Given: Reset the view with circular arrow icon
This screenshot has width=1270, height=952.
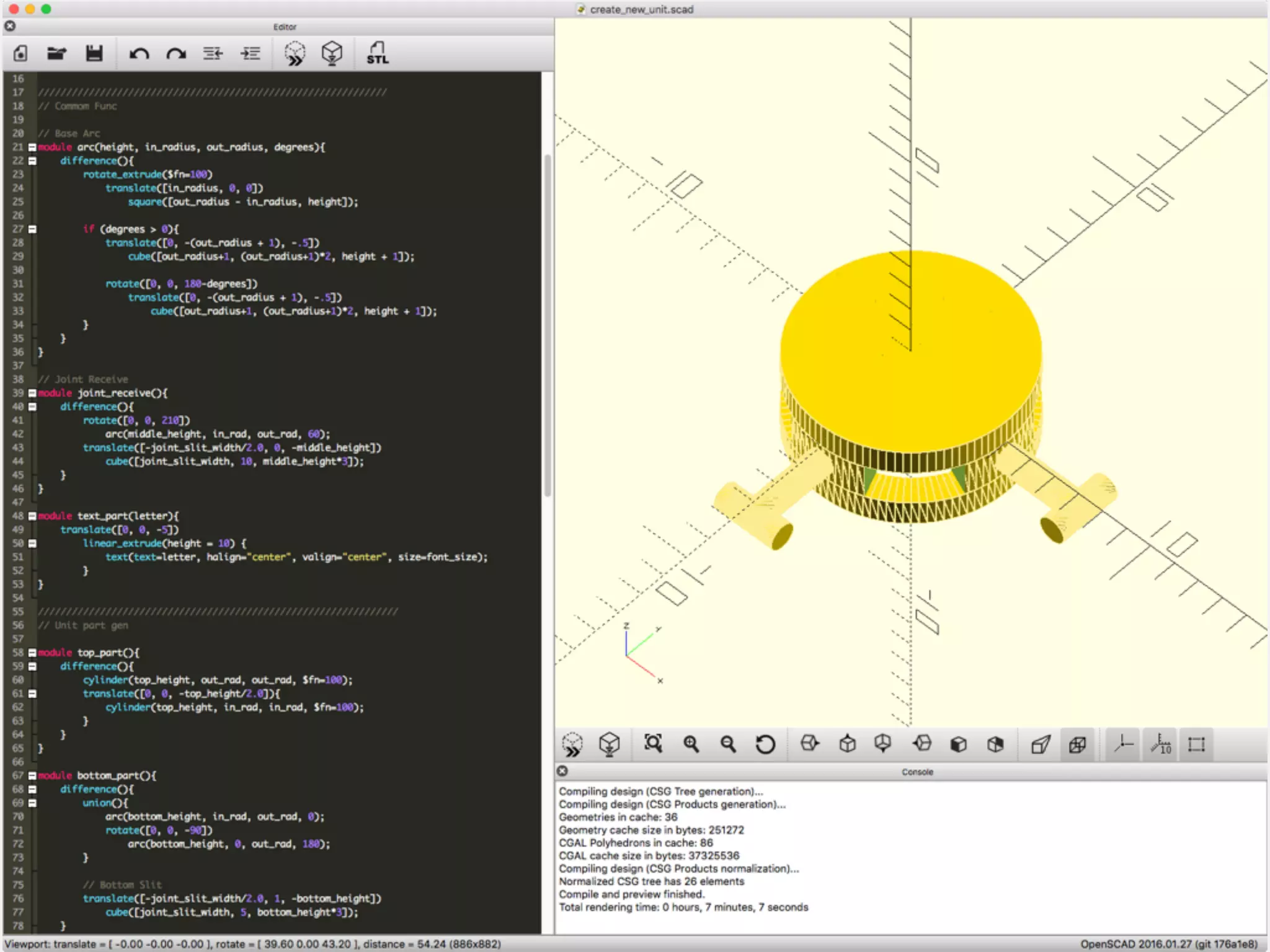Looking at the screenshot, I should point(765,744).
